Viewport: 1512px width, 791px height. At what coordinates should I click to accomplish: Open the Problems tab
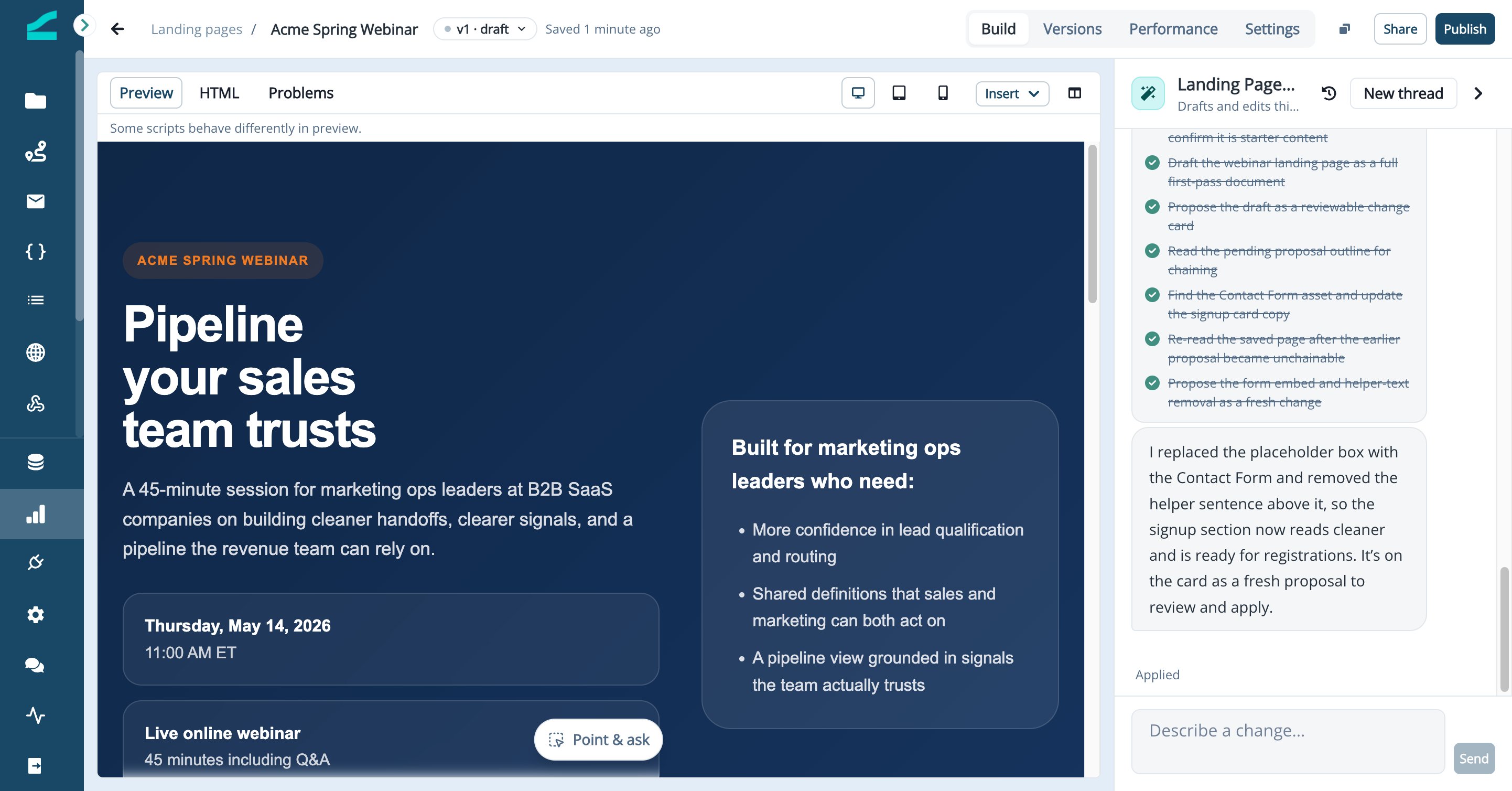pos(300,93)
